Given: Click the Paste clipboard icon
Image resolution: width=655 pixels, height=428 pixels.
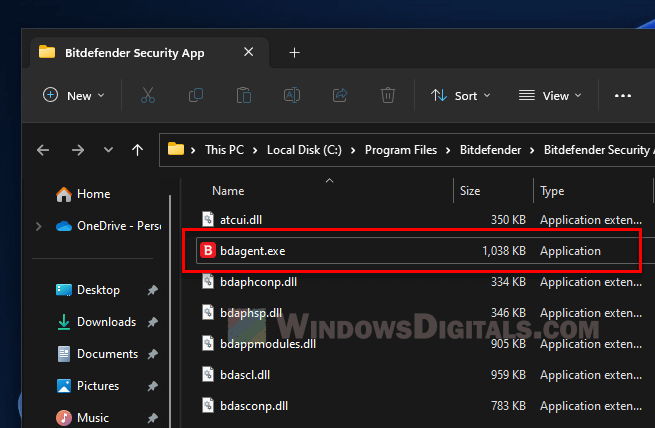Looking at the screenshot, I should (244, 96).
